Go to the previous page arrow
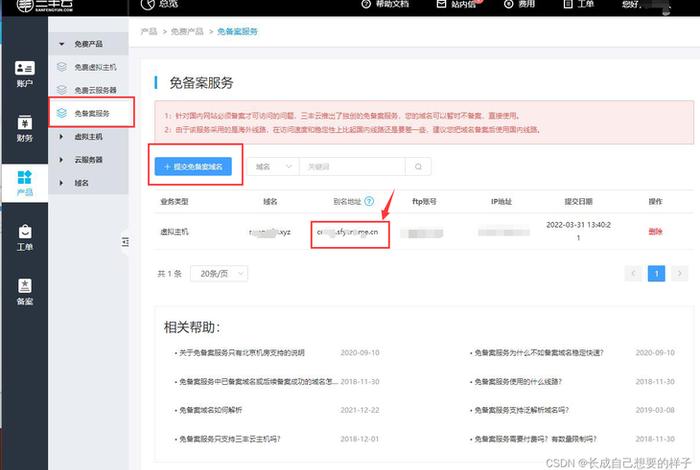Screen dimensions: 700x470 tap(633, 273)
